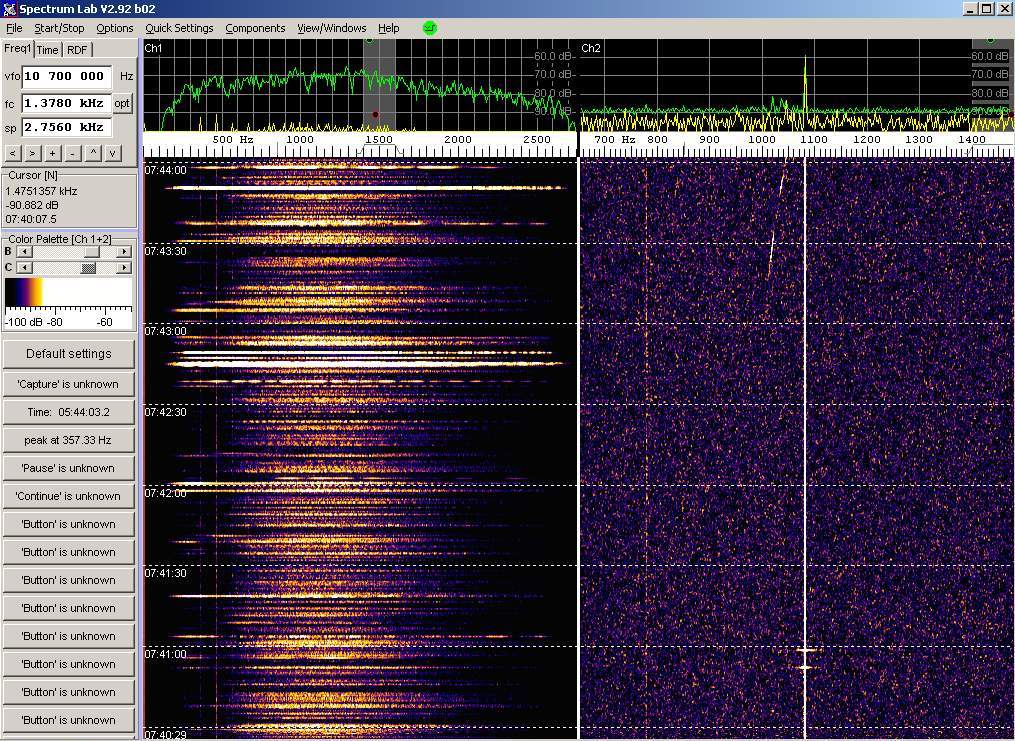The height and width of the screenshot is (741, 1015).
Task: Click the brightness B slider thumb
Action: click(x=91, y=252)
